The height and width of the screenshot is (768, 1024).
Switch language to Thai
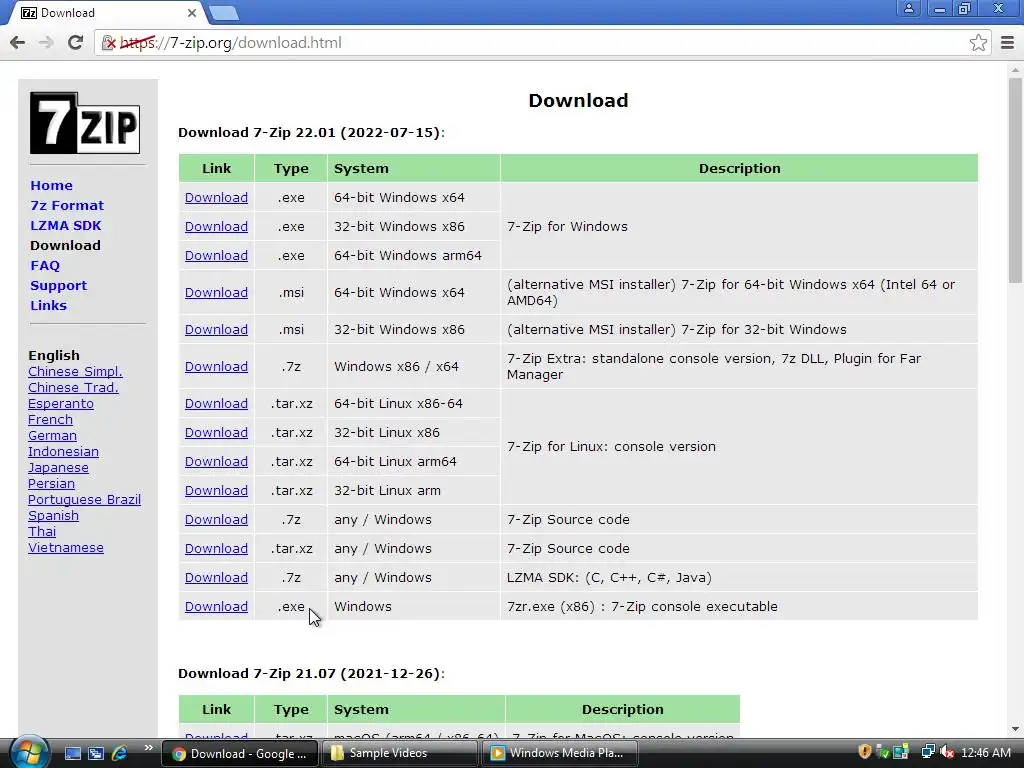[42, 532]
